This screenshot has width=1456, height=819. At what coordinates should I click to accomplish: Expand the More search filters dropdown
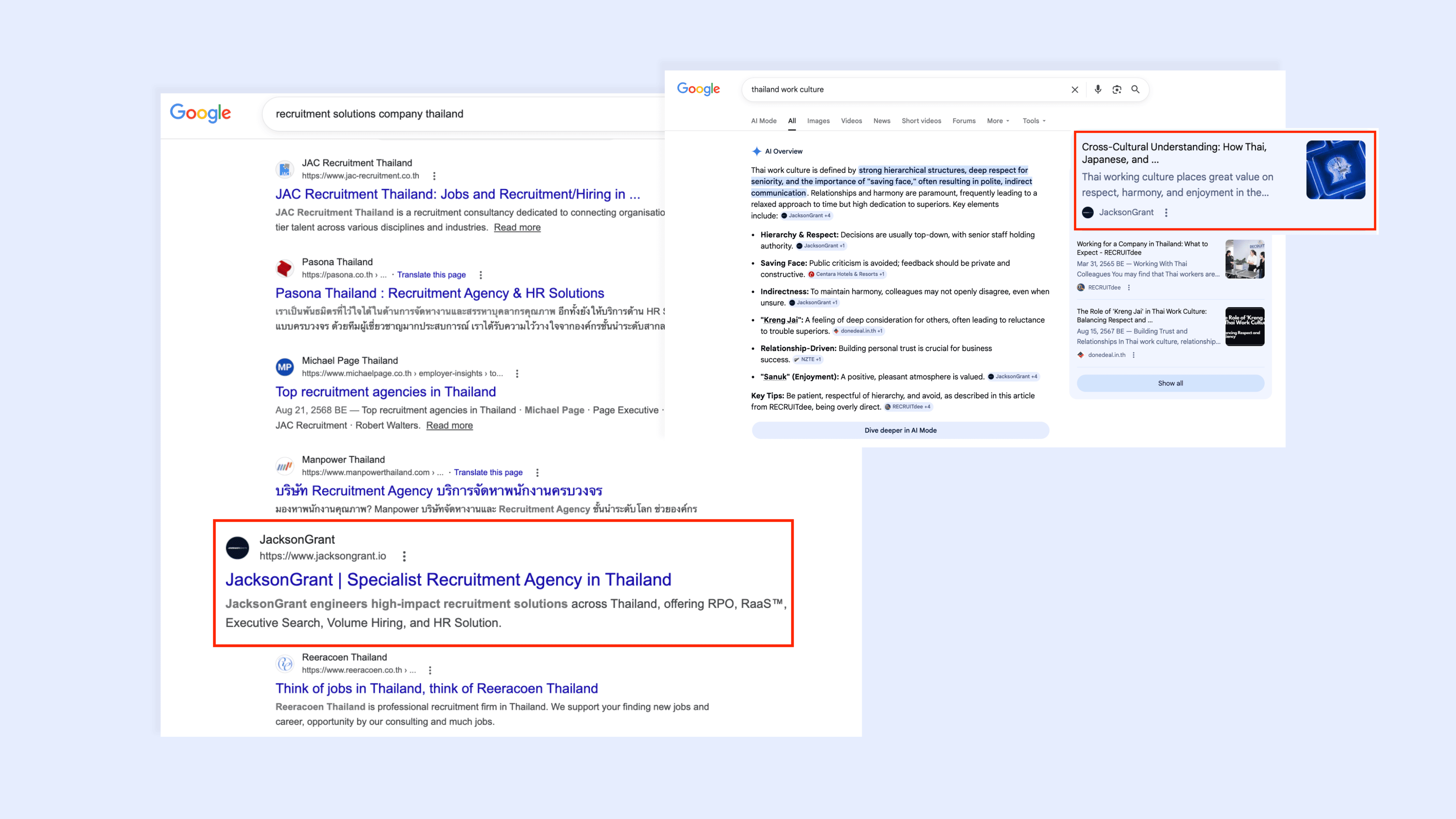click(998, 120)
